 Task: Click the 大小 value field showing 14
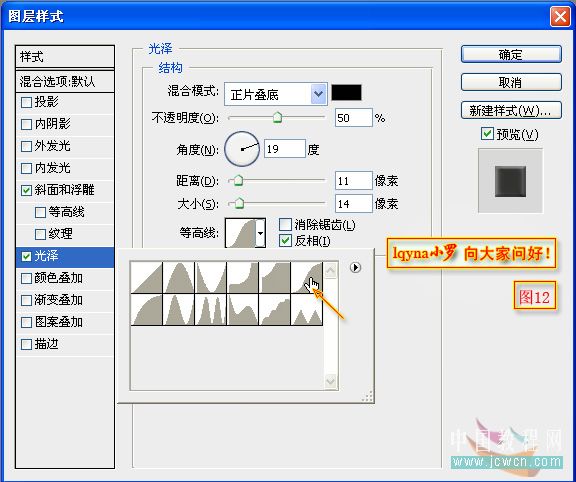pos(353,203)
